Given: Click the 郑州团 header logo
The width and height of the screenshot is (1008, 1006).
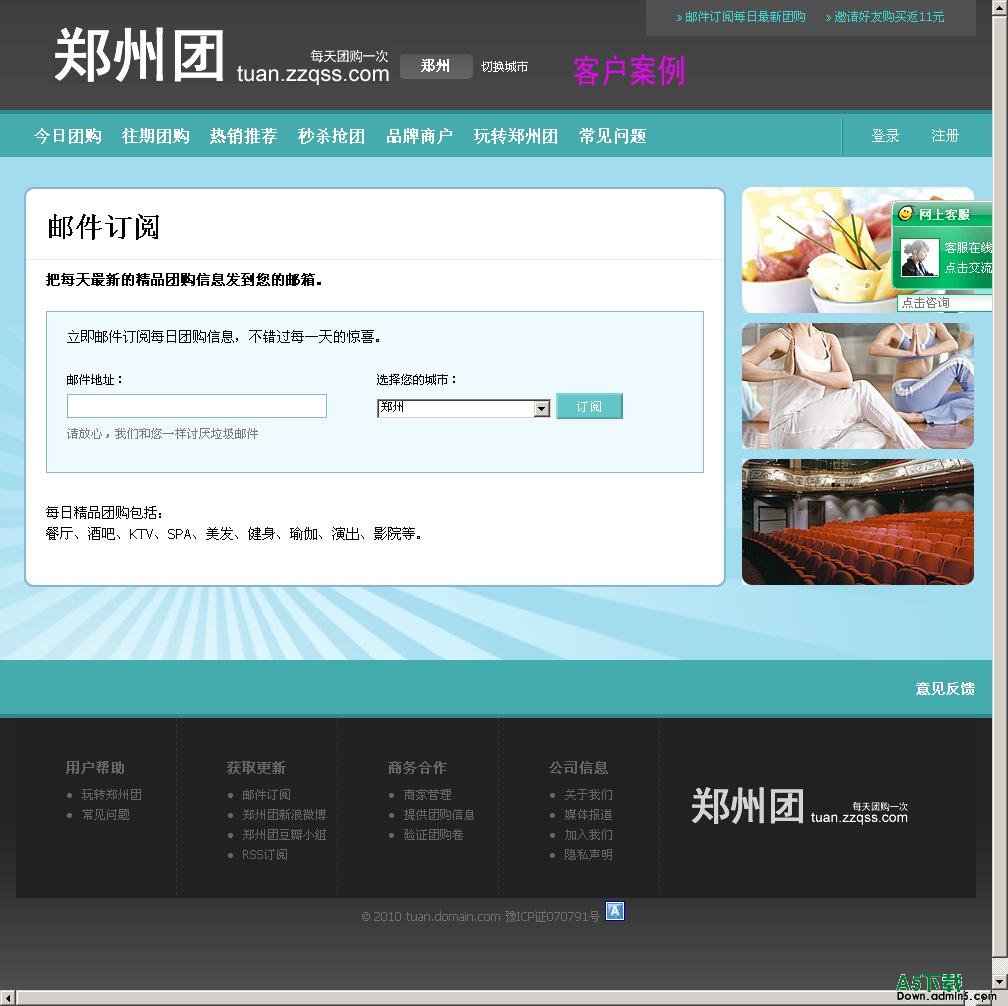Looking at the screenshot, I should 222,55.
